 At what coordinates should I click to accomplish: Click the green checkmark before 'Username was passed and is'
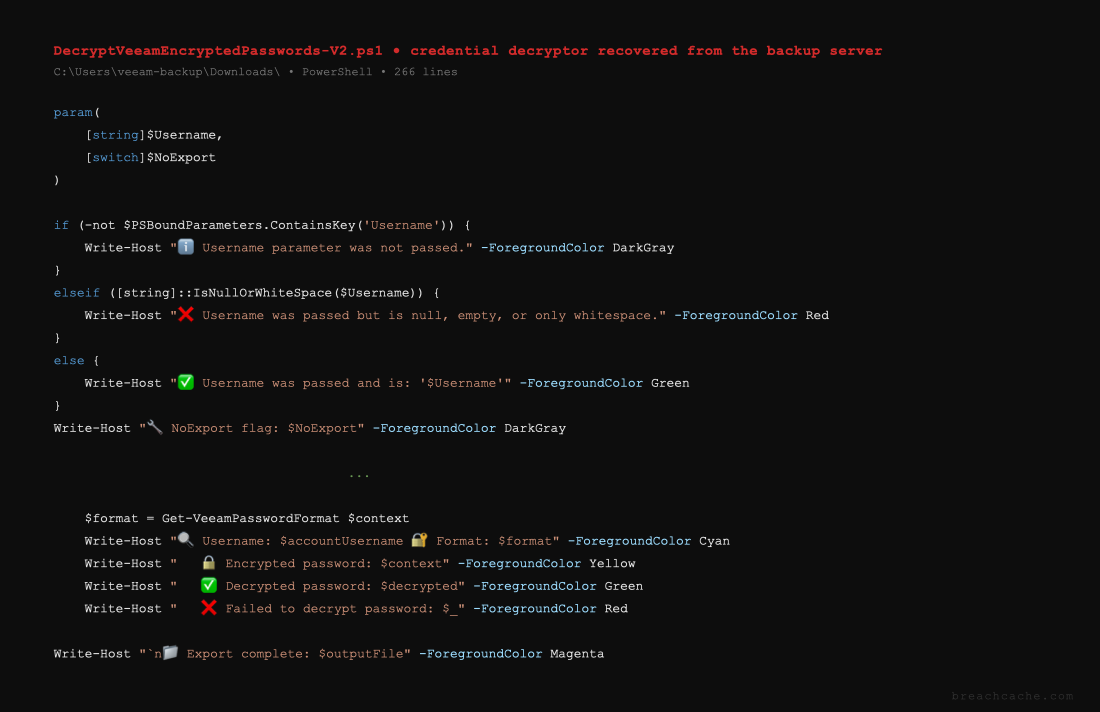point(185,382)
